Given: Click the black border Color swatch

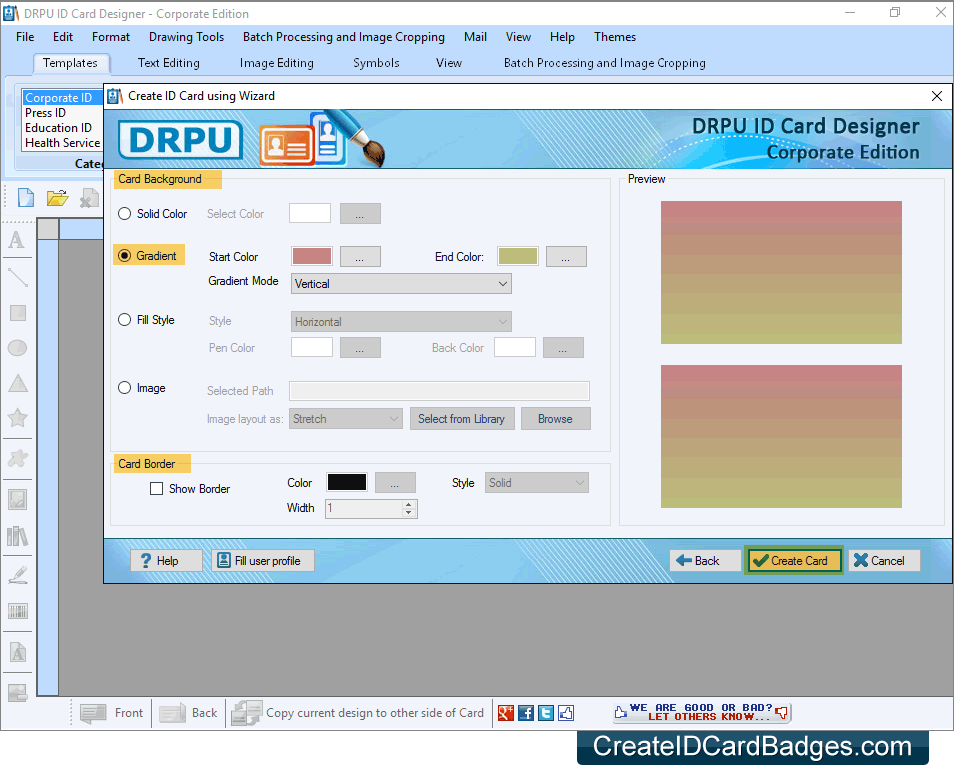Looking at the screenshot, I should pos(347,482).
